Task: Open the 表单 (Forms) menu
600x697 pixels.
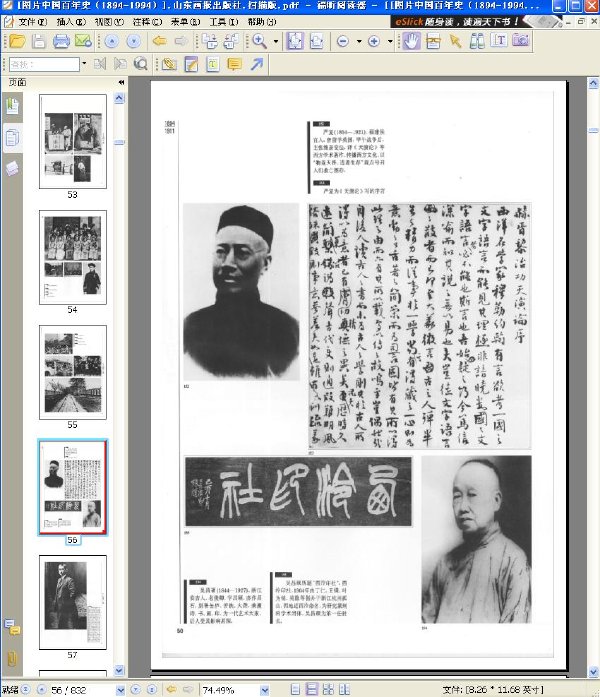Action: coord(185,21)
